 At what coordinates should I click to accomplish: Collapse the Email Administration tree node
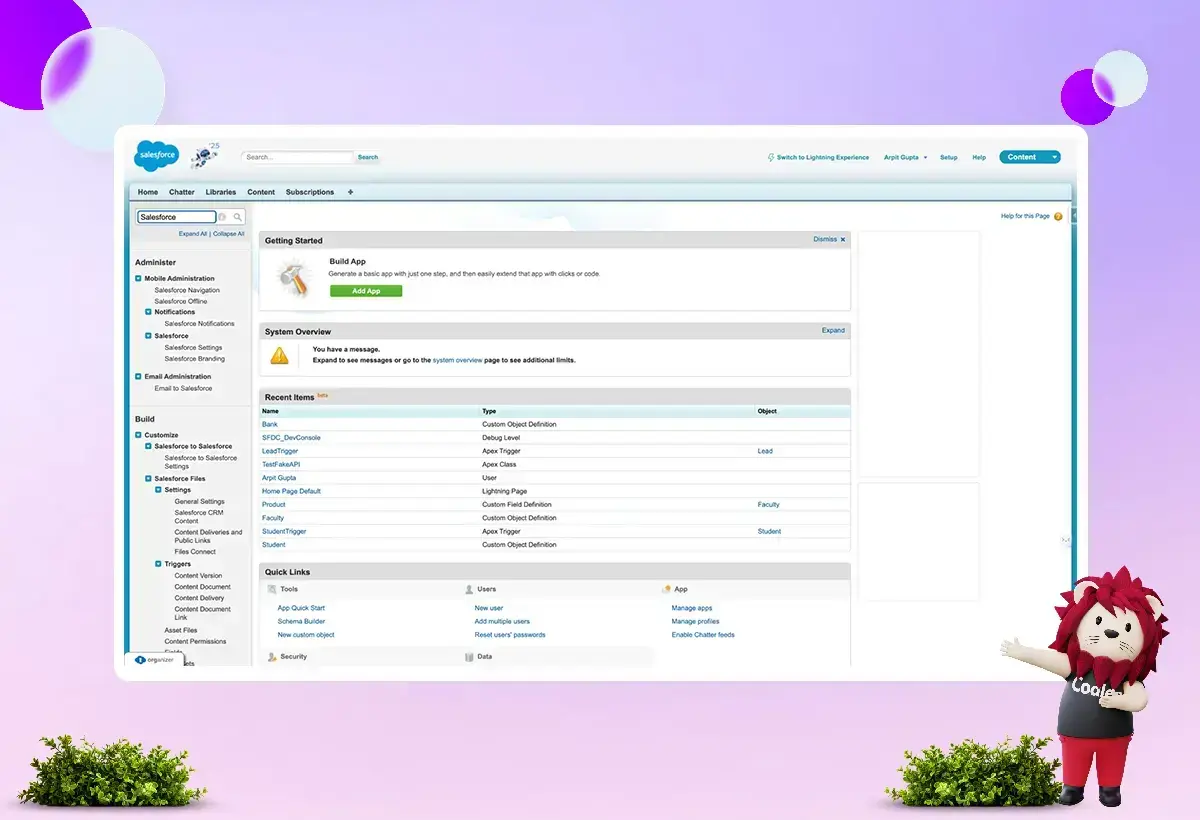139,377
